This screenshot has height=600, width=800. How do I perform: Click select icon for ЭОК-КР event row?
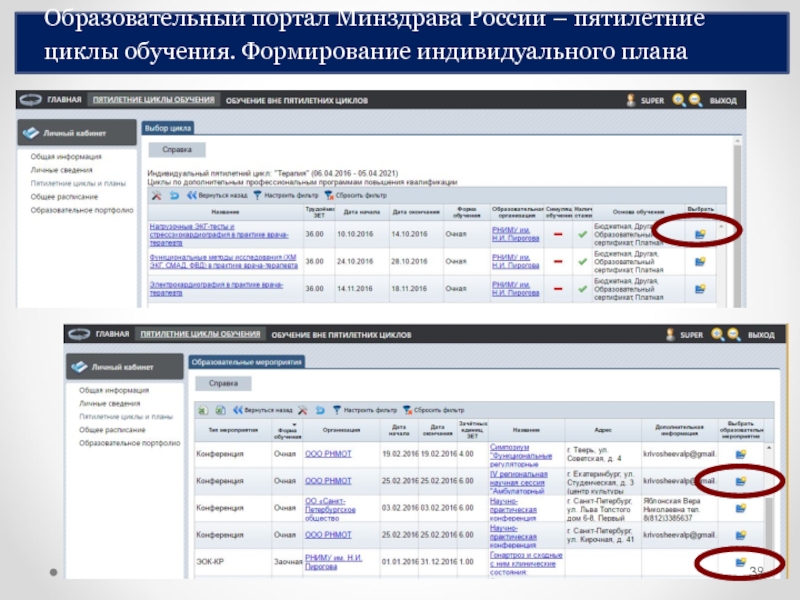click(x=741, y=562)
